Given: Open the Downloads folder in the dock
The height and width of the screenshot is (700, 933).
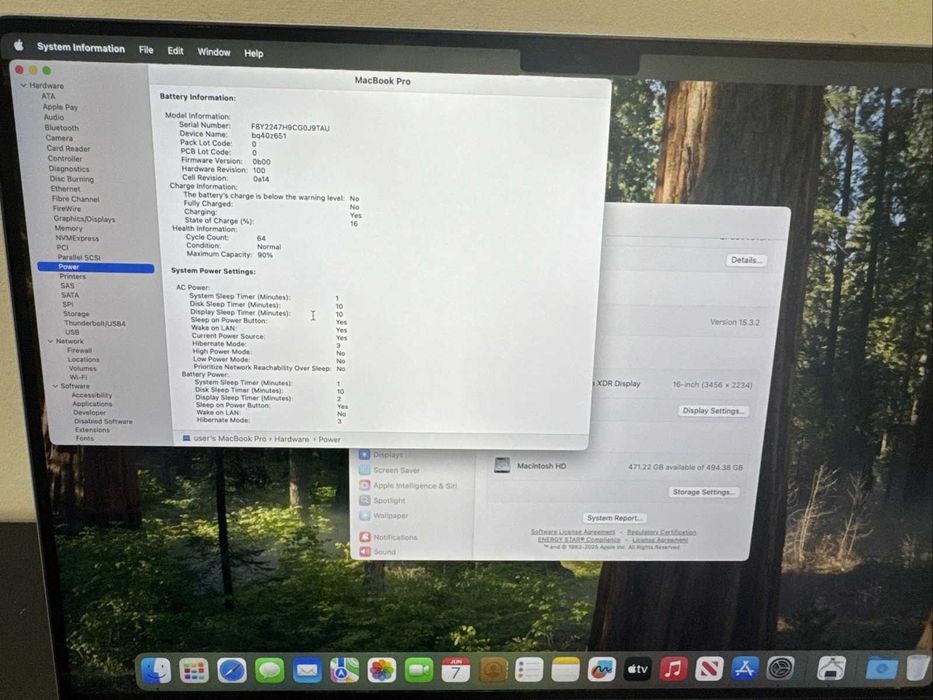Looking at the screenshot, I should click(x=882, y=668).
